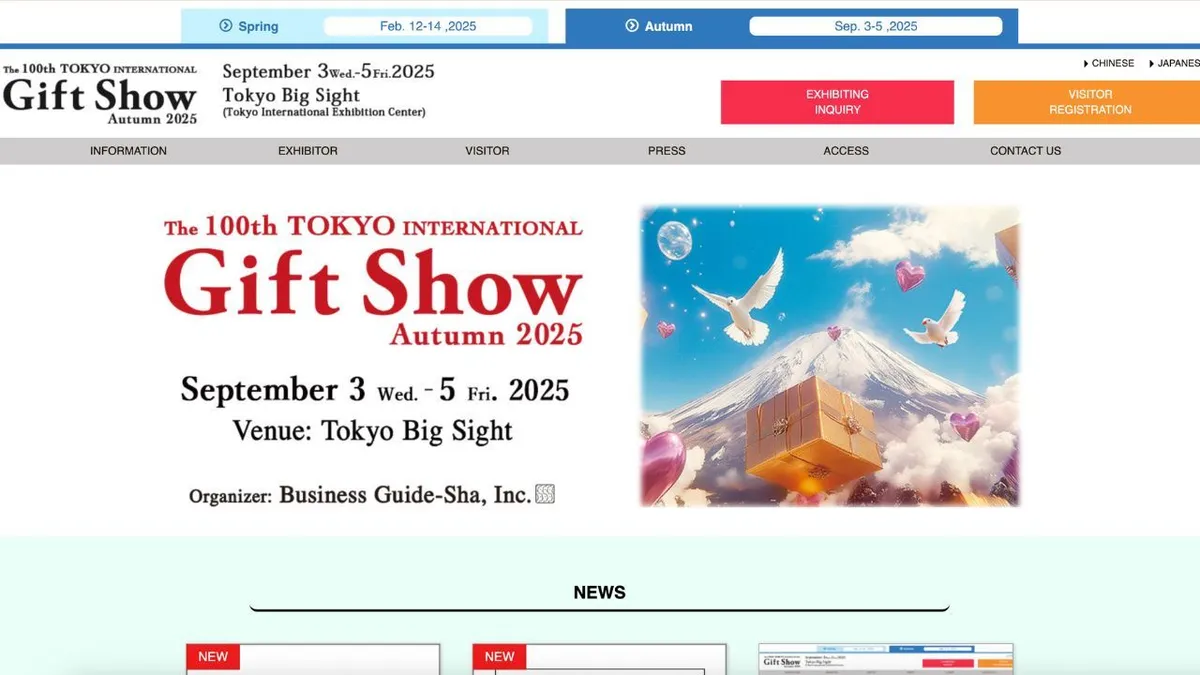
Task: Switch to the Spring show tab
Action: point(364,26)
